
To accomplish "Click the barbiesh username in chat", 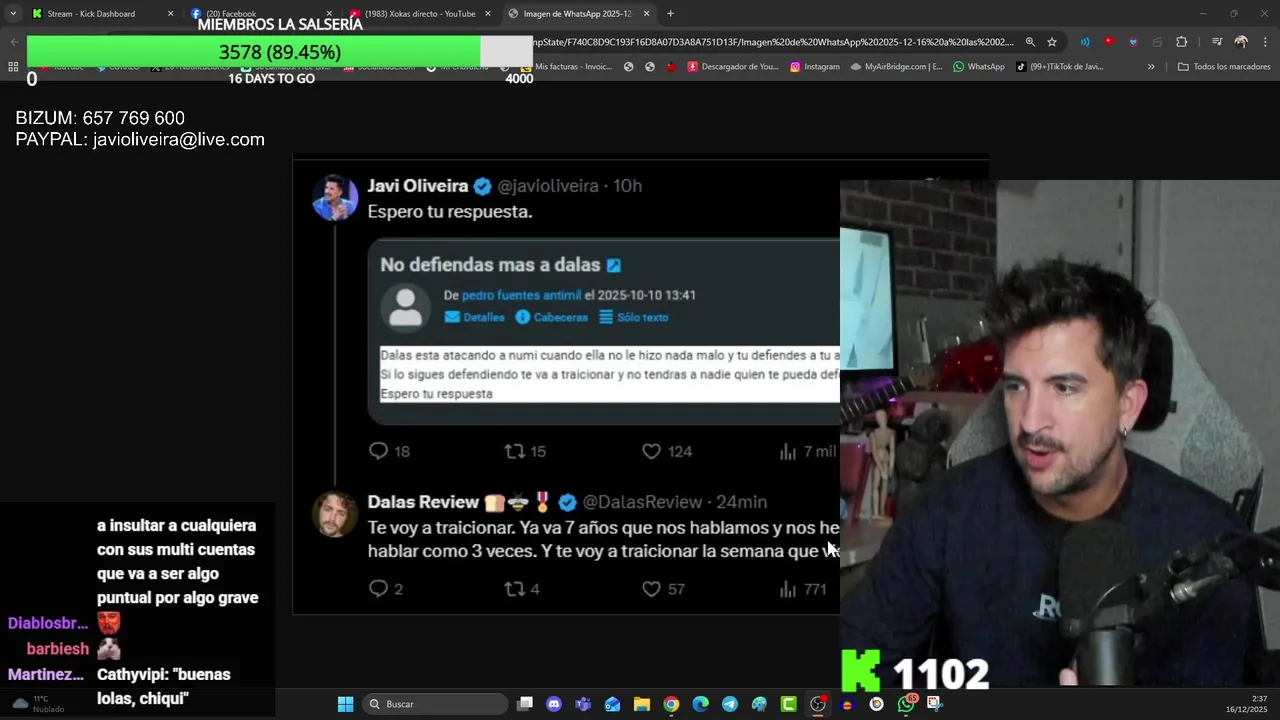I will (57, 649).
